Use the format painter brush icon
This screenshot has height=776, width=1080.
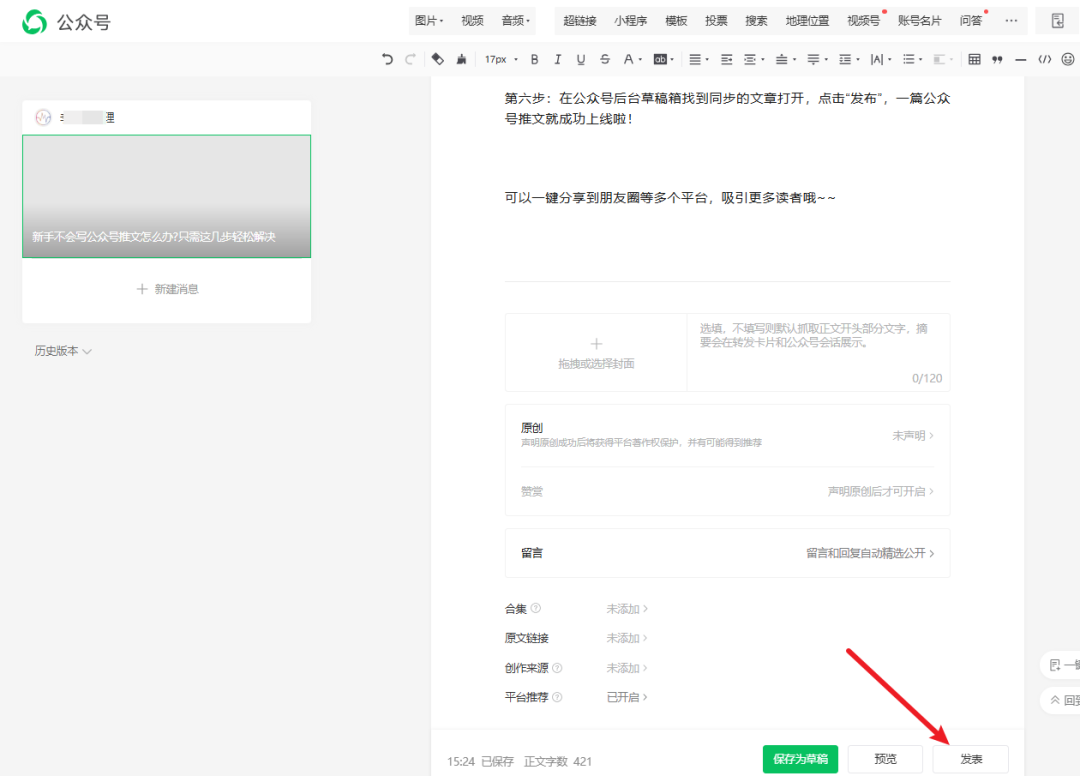pos(461,60)
